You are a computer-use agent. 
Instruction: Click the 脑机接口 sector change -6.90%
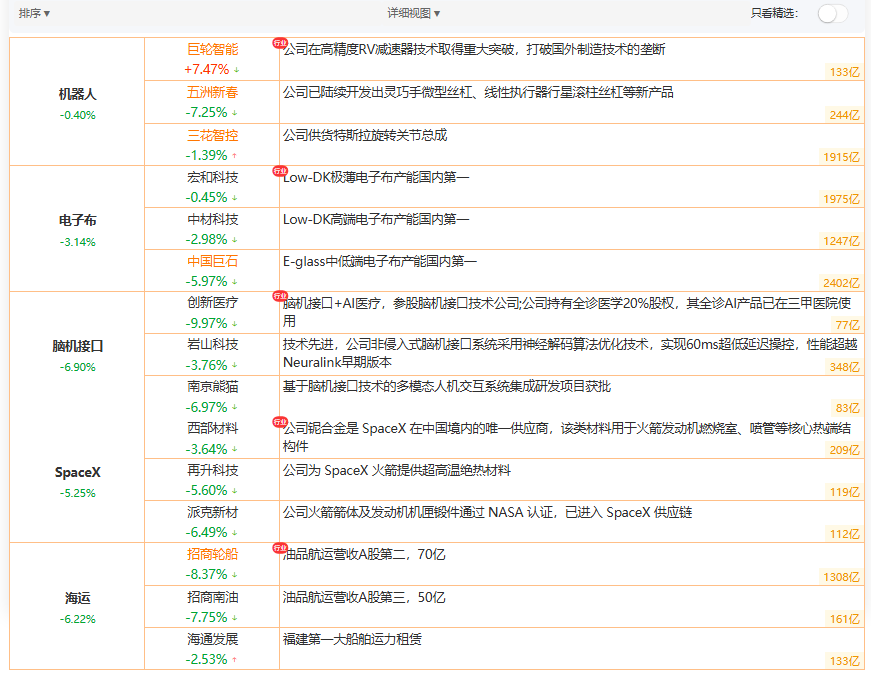tap(77, 367)
